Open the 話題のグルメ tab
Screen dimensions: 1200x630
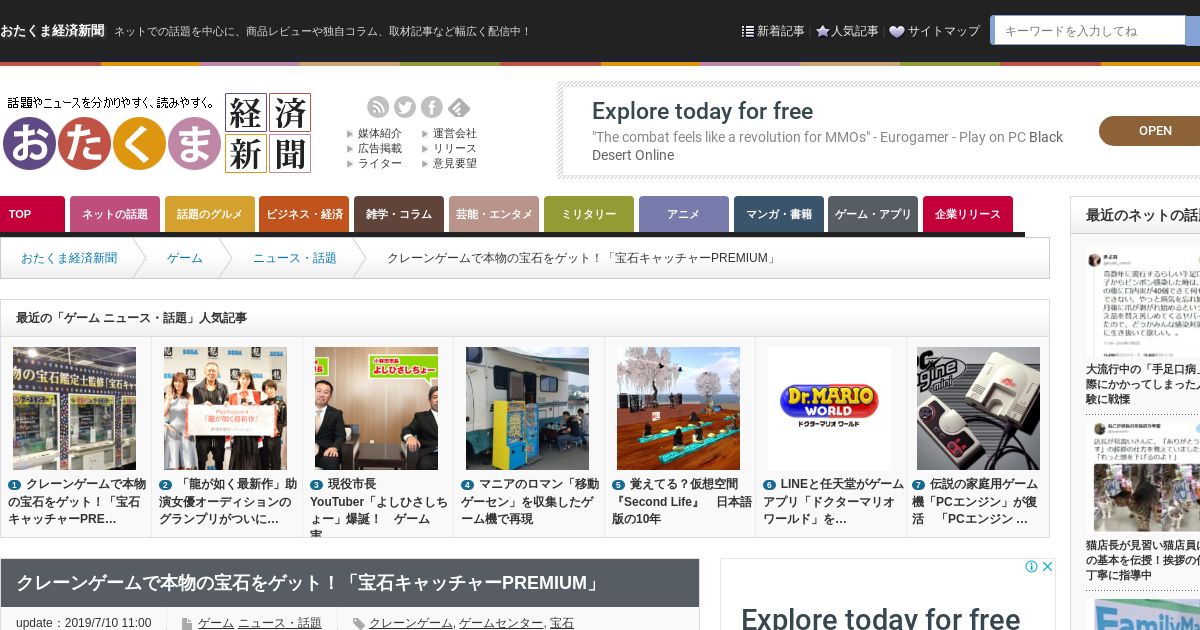point(210,214)
